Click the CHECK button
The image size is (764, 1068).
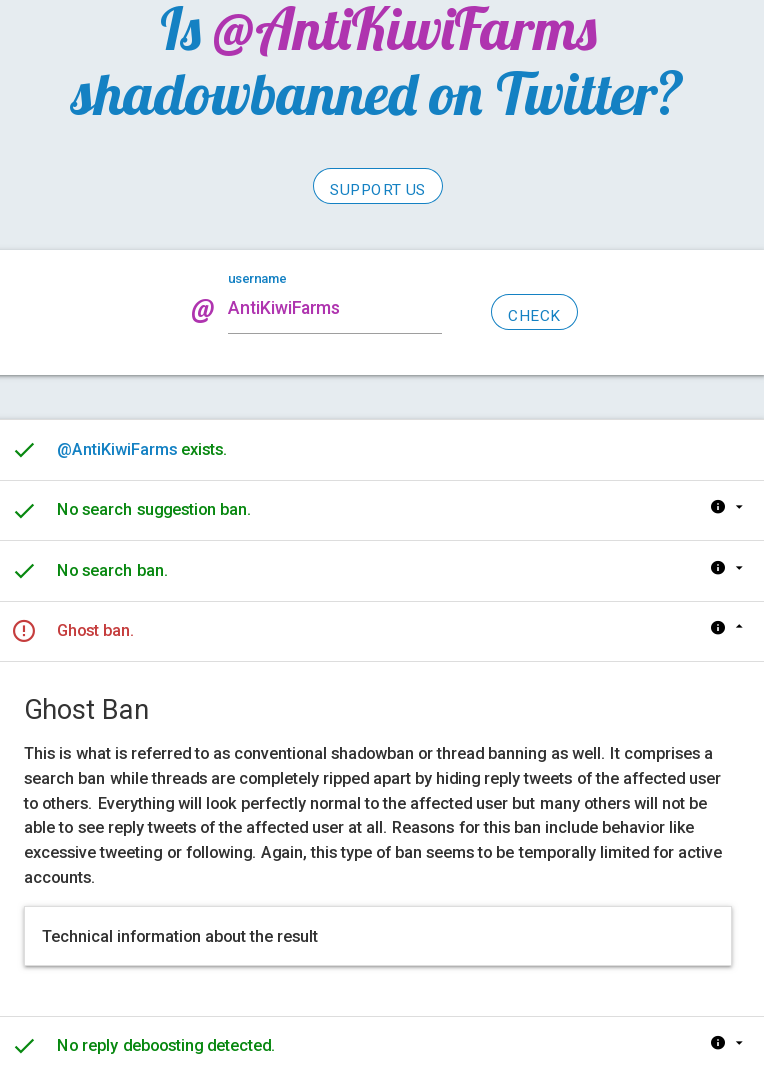[534, 312]
